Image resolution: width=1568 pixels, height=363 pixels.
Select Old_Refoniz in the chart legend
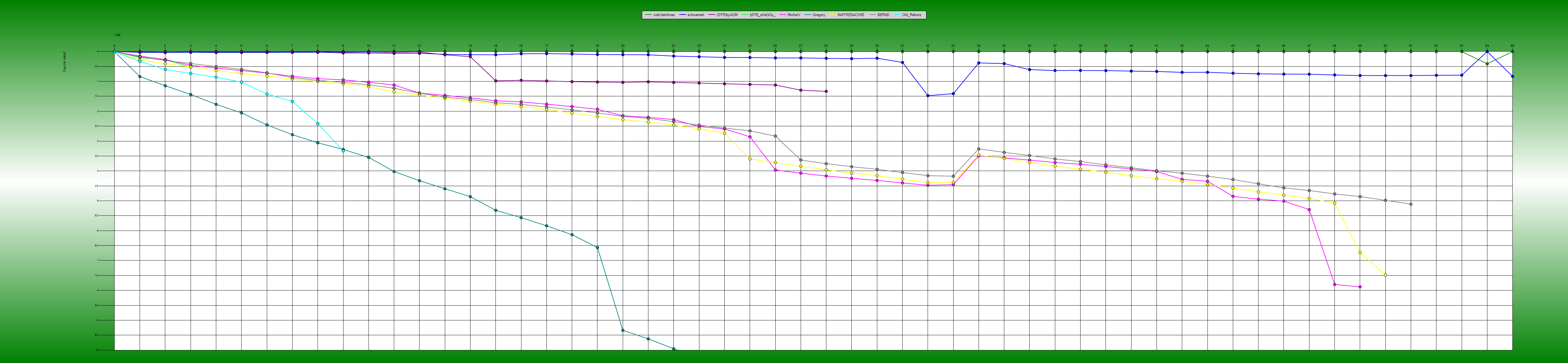click(912, 15)
